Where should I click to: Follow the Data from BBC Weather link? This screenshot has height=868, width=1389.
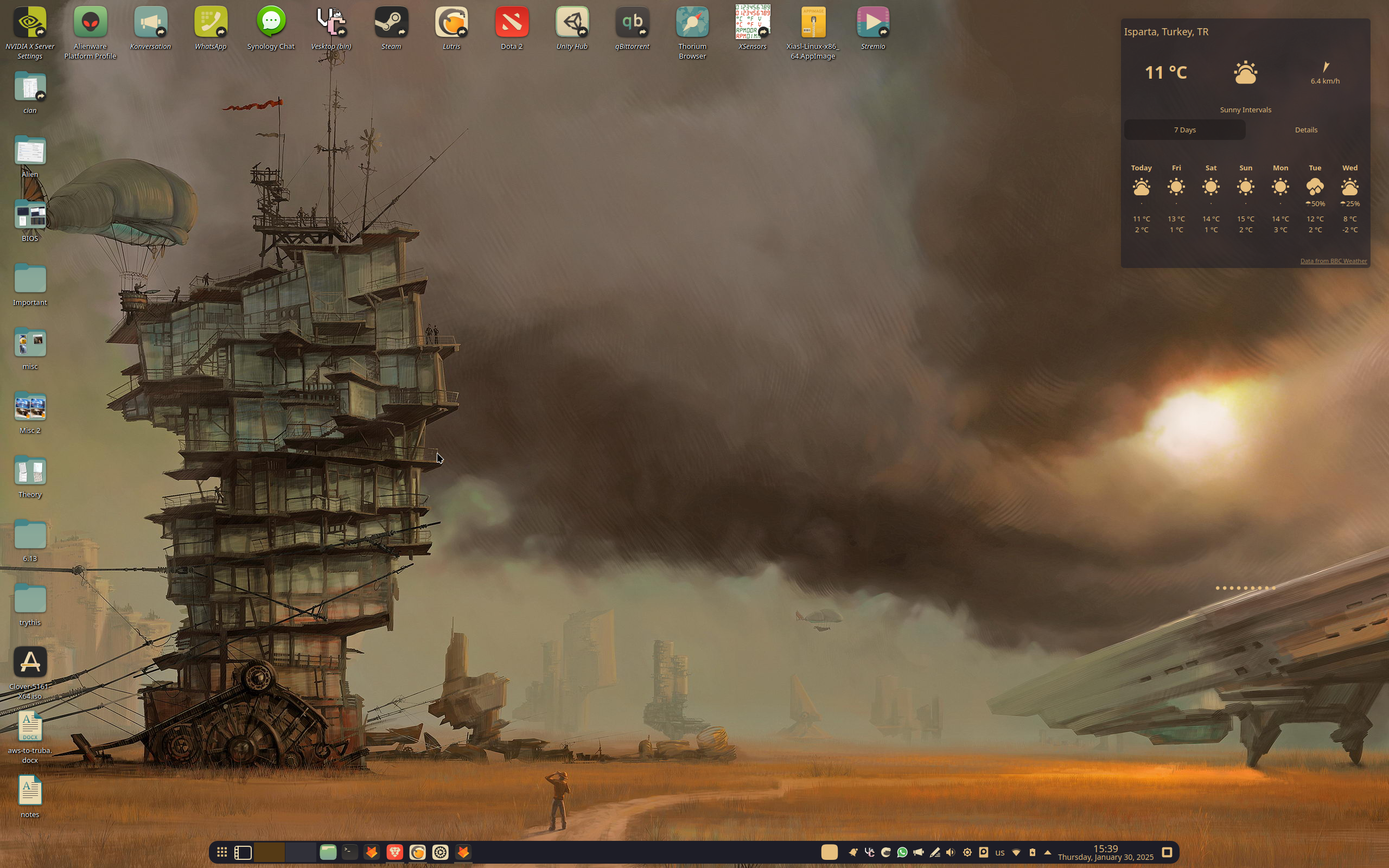coord(1333,261)
